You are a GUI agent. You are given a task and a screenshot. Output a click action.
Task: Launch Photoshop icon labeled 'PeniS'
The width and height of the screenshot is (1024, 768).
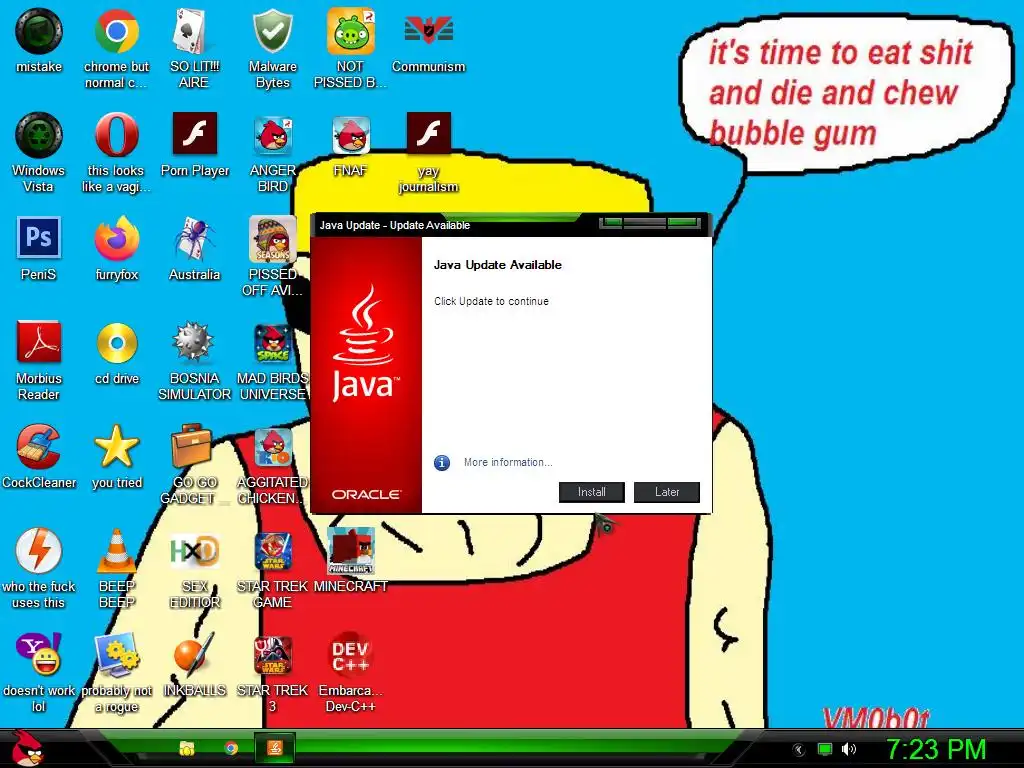tap(39, 248)
